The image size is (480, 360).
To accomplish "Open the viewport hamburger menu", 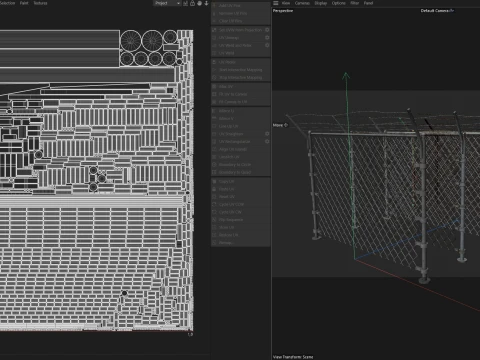I will point(276,3).
